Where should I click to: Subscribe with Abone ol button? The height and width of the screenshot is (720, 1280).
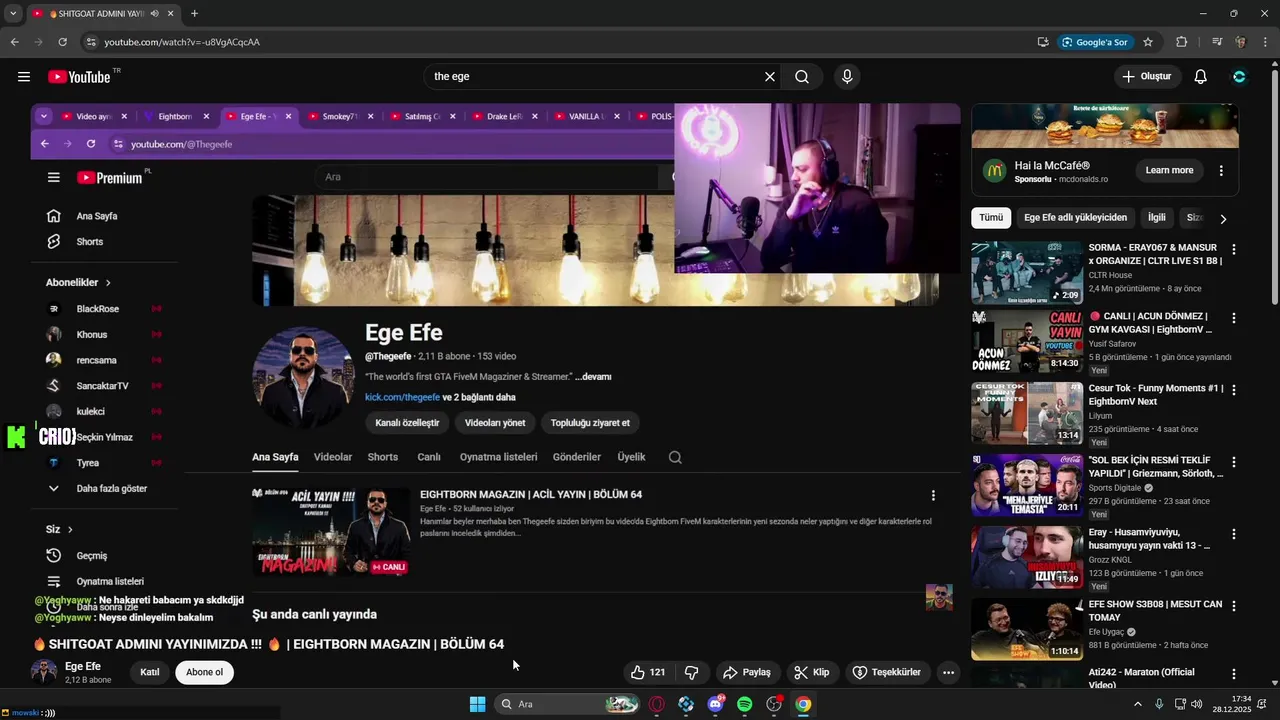click(x=204, y=672)
